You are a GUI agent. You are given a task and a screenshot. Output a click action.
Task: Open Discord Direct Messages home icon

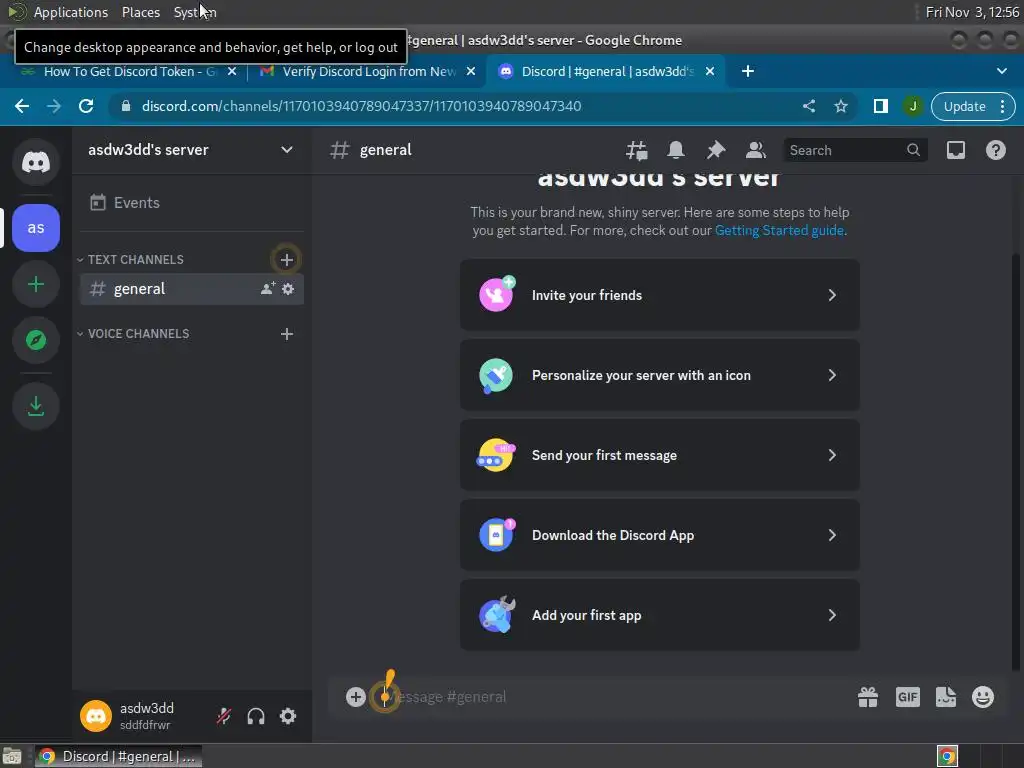(36, 162)
